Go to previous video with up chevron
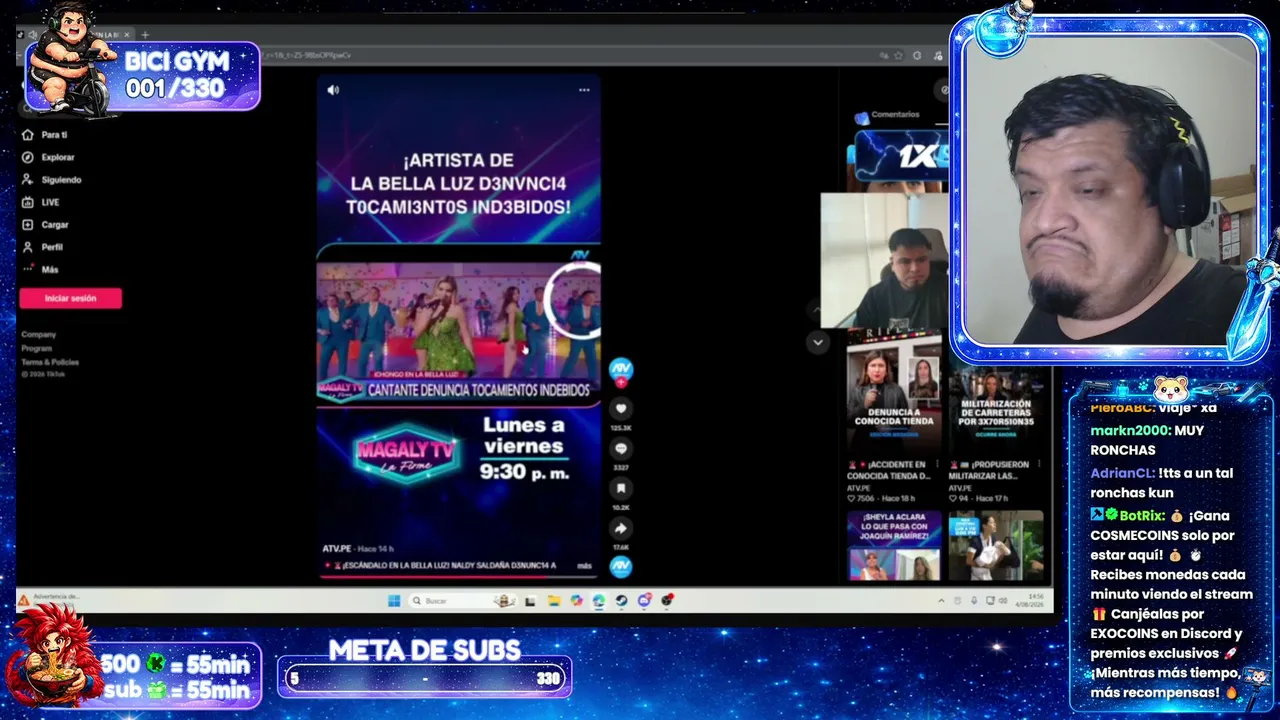 [x=817, y=310]
